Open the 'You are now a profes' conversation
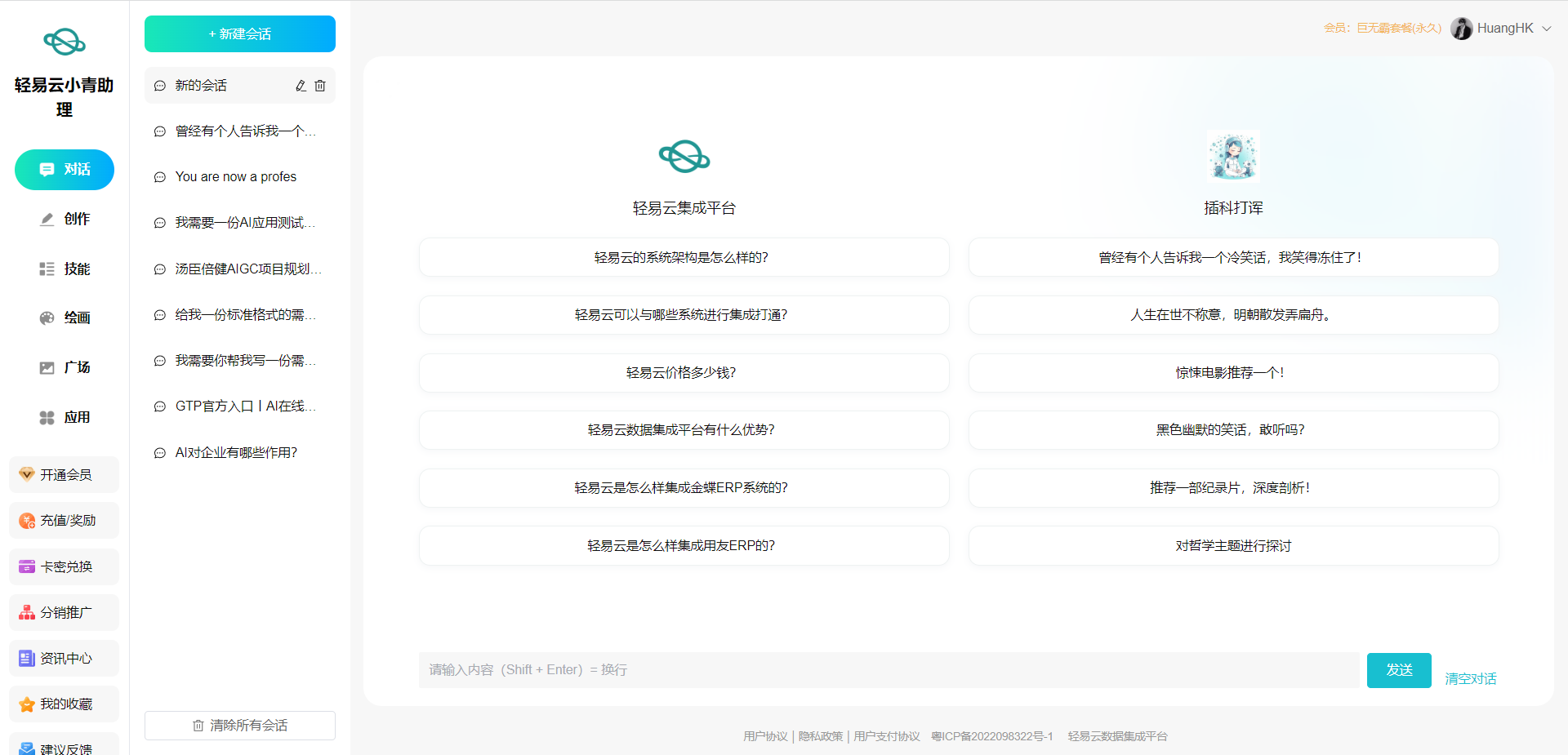Screen dimensions: 1568x755 pos(240,177)
